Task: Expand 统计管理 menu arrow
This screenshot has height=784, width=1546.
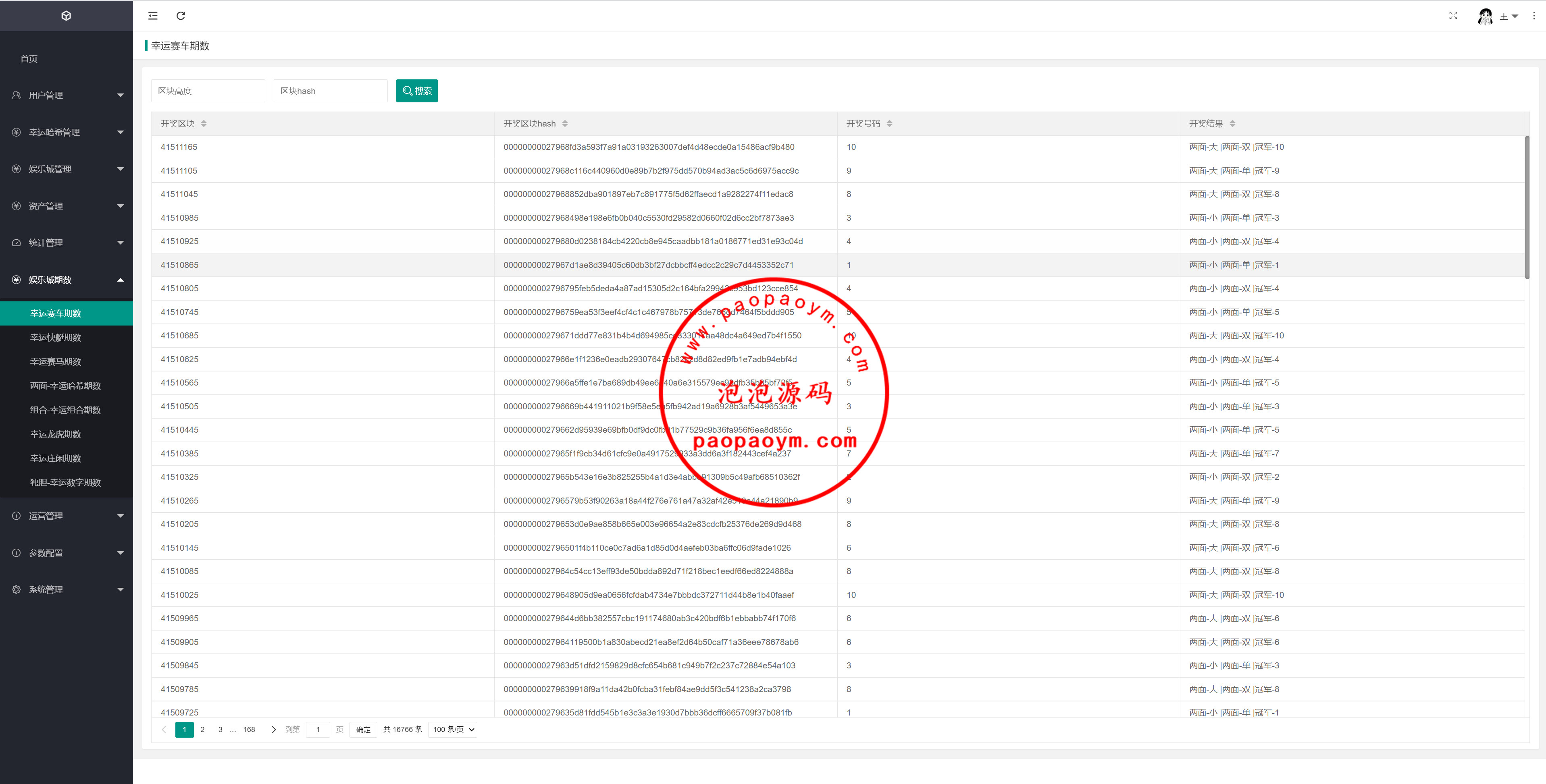Action: [x=121, y=243]
